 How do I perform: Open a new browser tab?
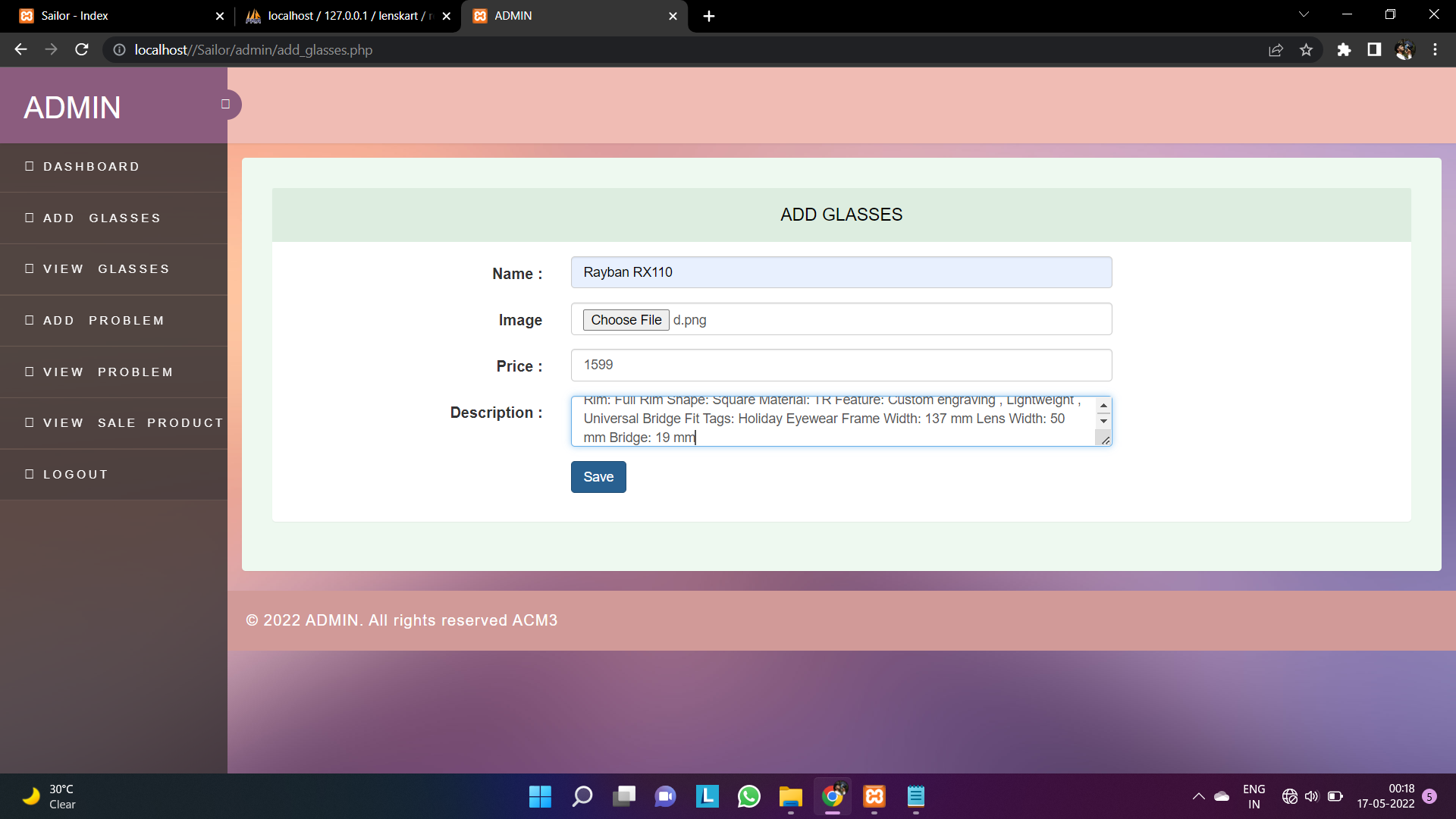pos(709,16)
